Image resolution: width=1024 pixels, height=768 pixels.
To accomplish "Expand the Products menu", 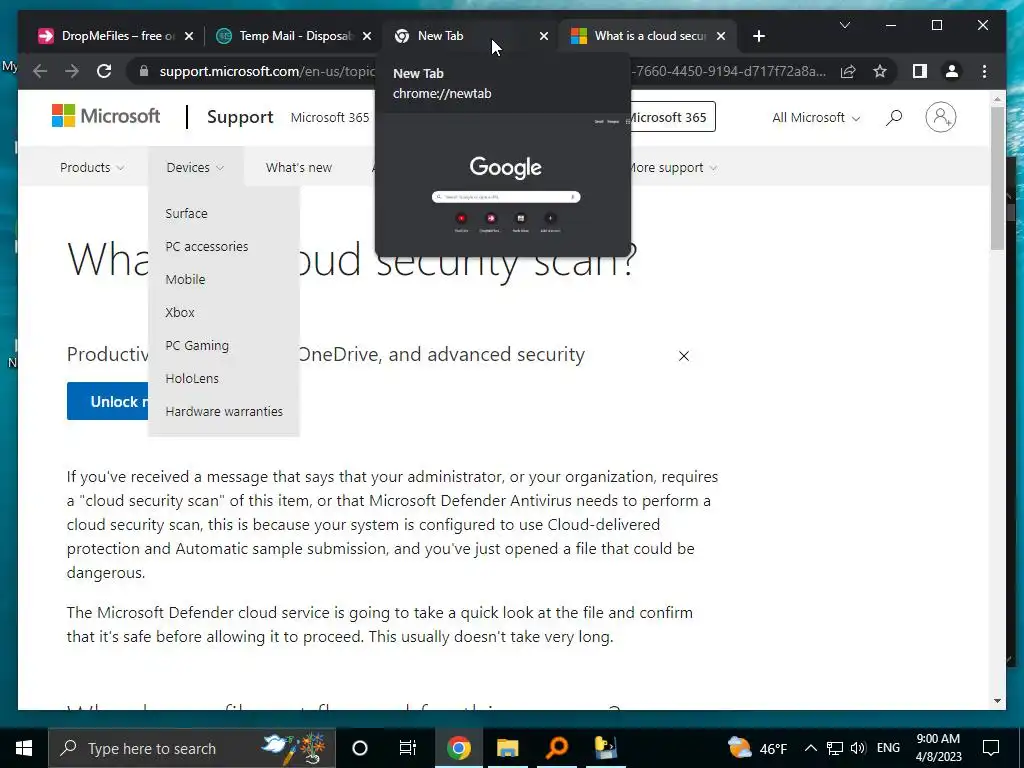I will click(91, 168).
